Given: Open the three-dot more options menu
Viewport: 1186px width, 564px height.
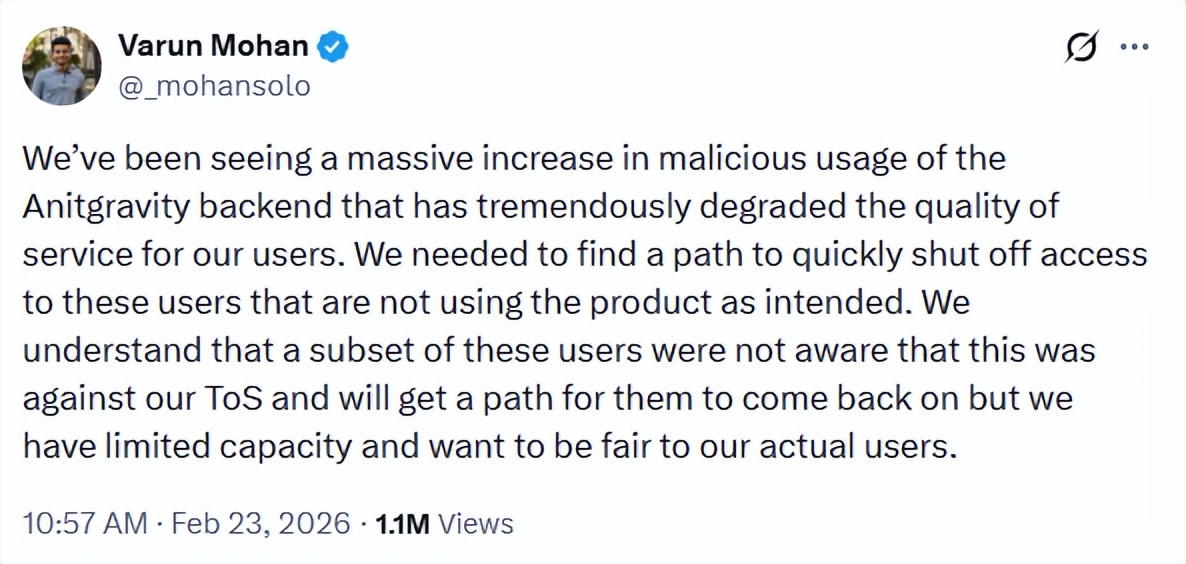Looking at the screenshot, I should pos(1135,47).
